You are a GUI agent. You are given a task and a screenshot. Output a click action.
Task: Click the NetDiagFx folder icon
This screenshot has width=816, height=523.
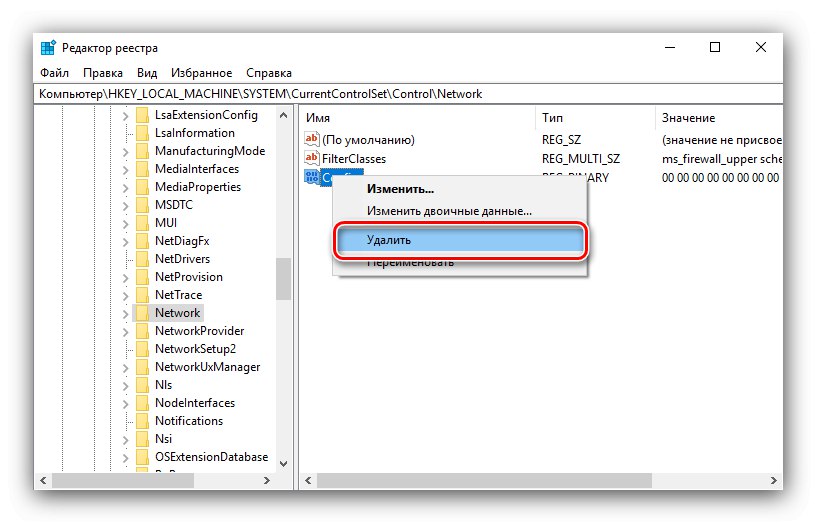[142, 241]
